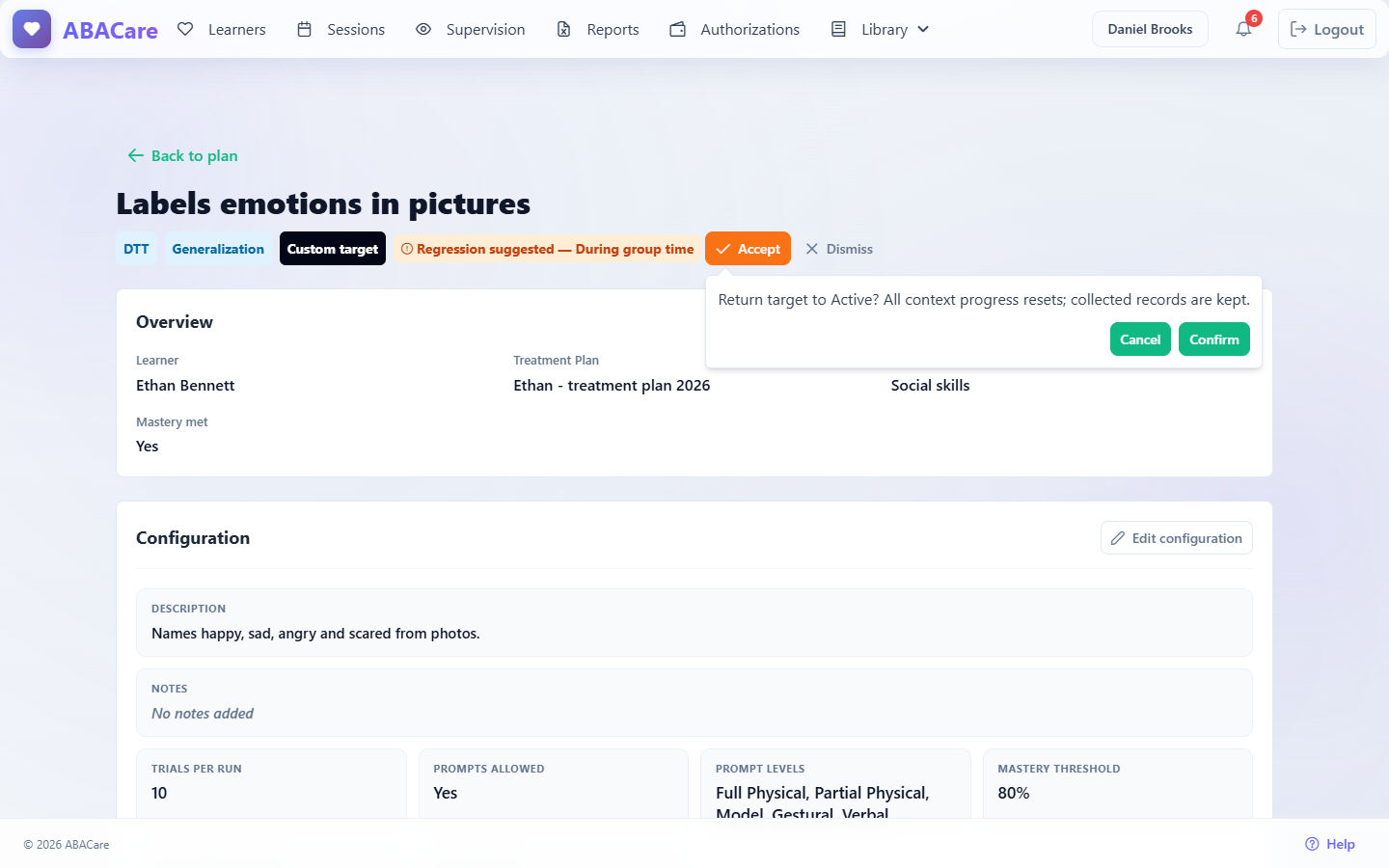This screenshot has width=1389, height=868.
Task: Click the book icon beside Library
Action: coord(839,29)
